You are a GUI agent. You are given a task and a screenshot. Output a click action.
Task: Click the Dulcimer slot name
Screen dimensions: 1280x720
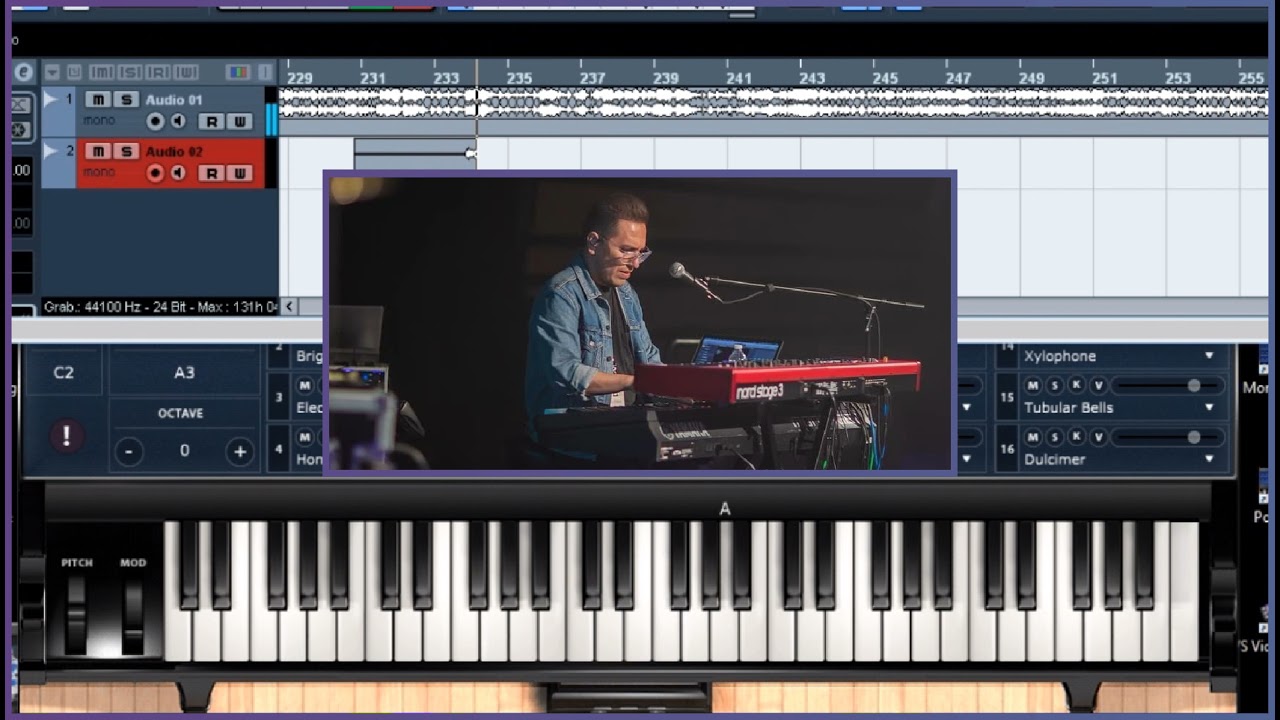click(1054, 459)
